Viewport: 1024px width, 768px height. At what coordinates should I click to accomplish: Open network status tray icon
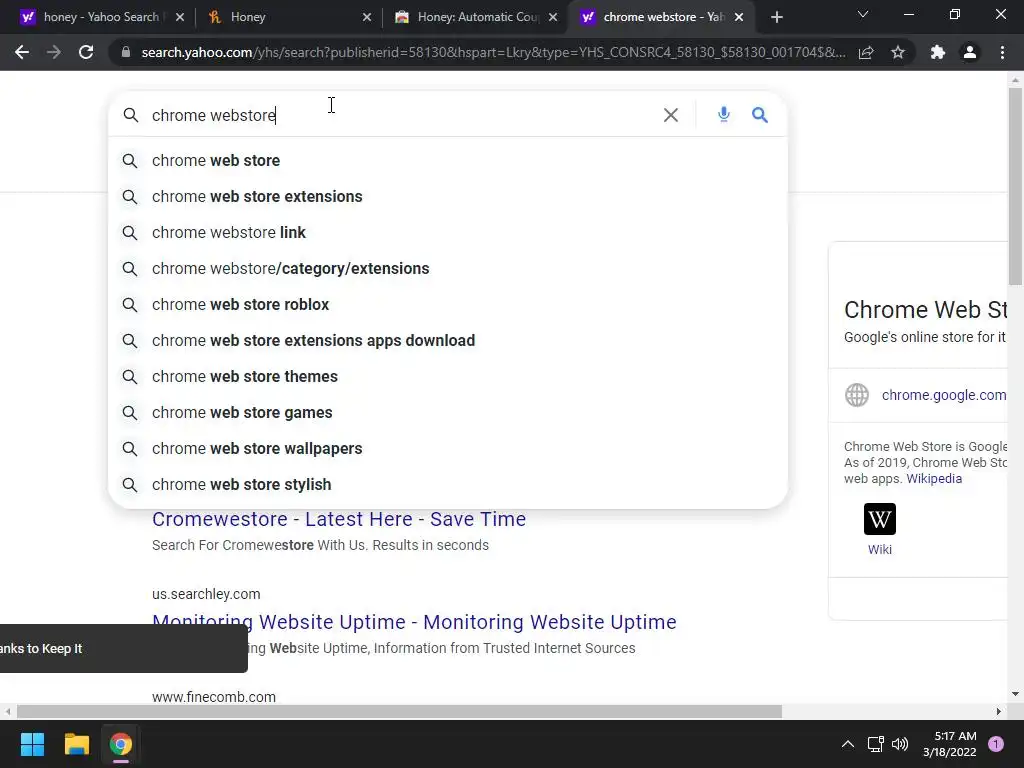(x=875, y=744)
